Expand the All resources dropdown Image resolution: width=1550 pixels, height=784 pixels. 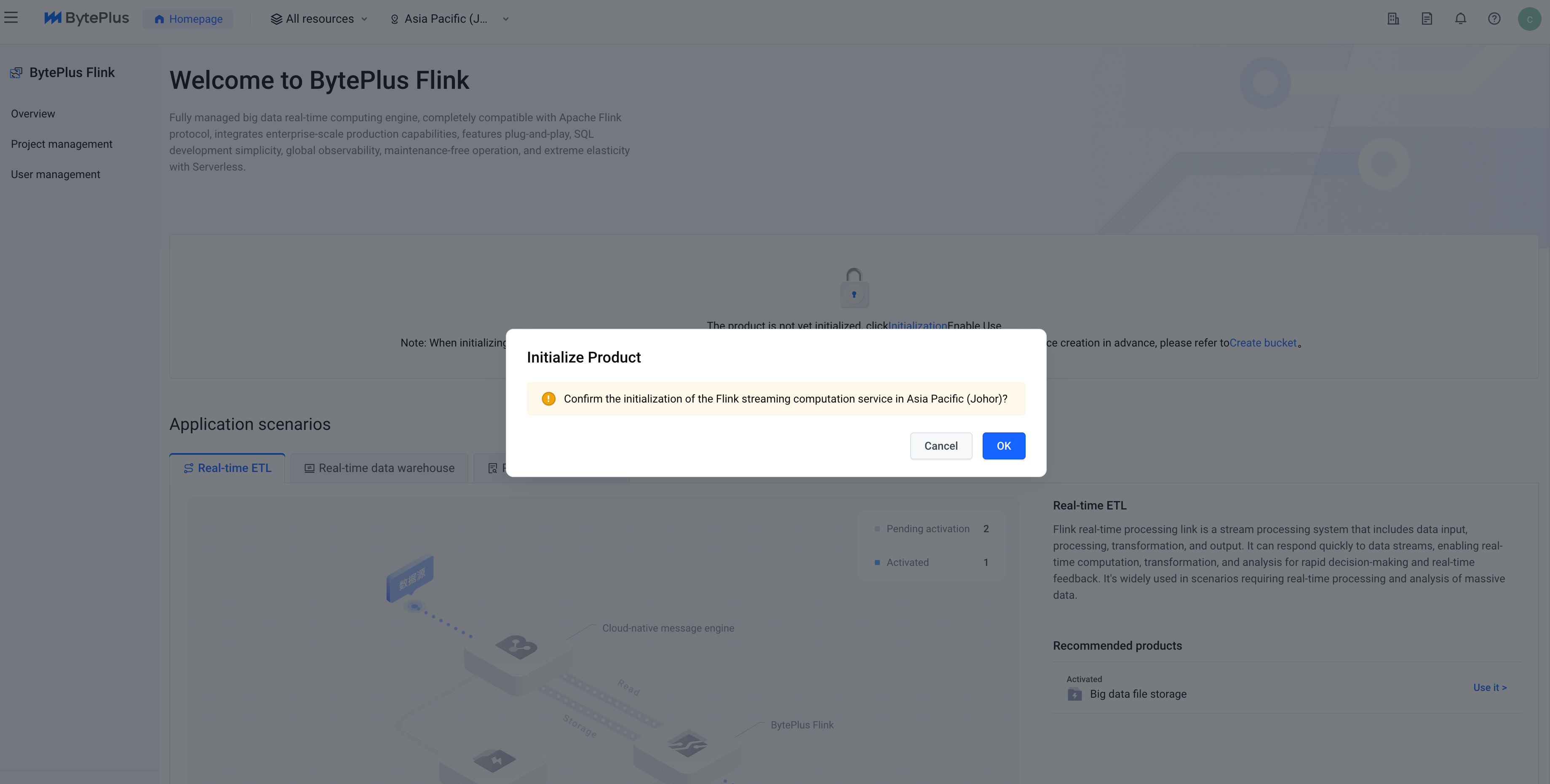coord(319,19)
